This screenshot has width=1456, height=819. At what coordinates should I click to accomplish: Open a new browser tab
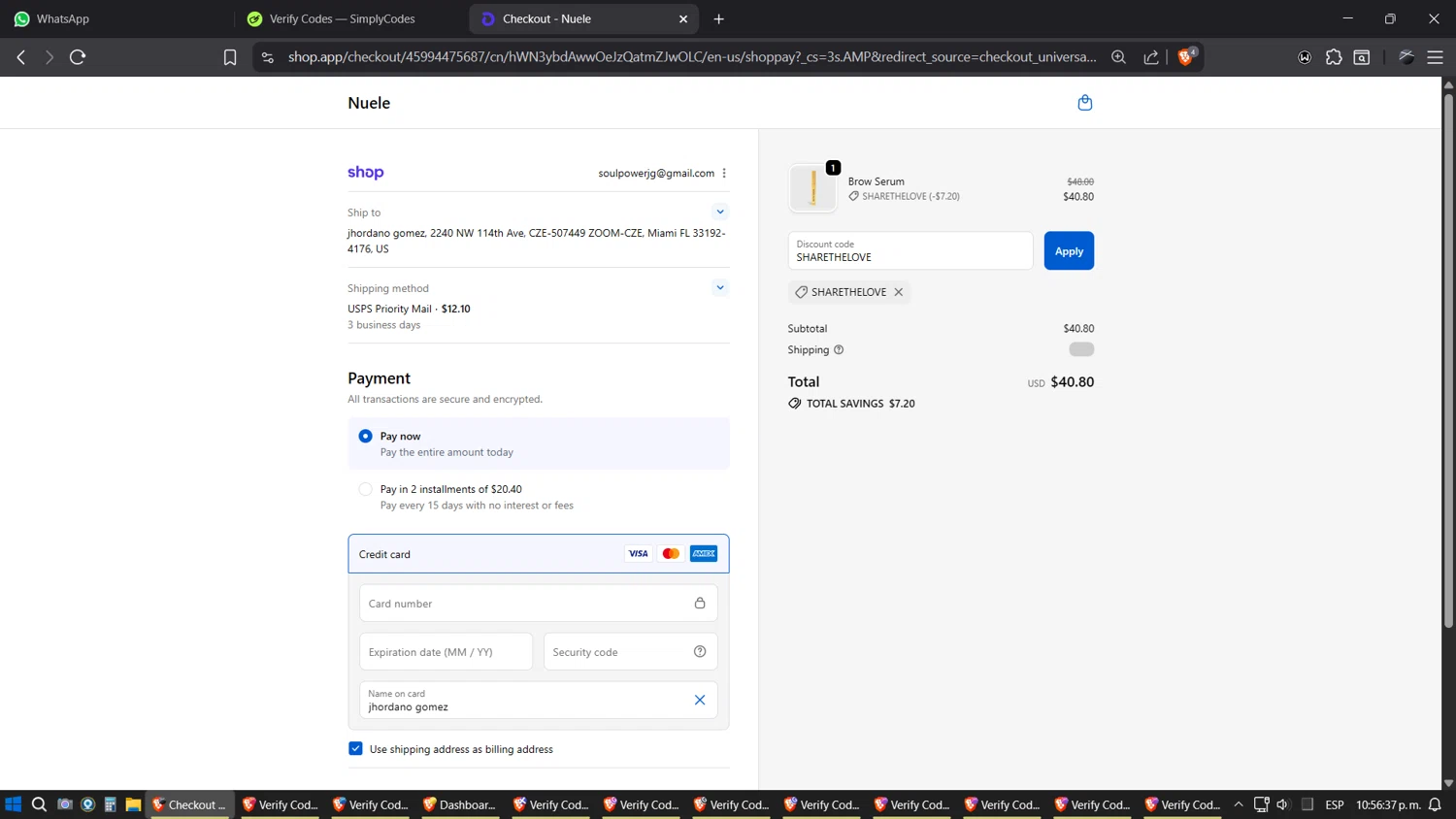[719, 18]
